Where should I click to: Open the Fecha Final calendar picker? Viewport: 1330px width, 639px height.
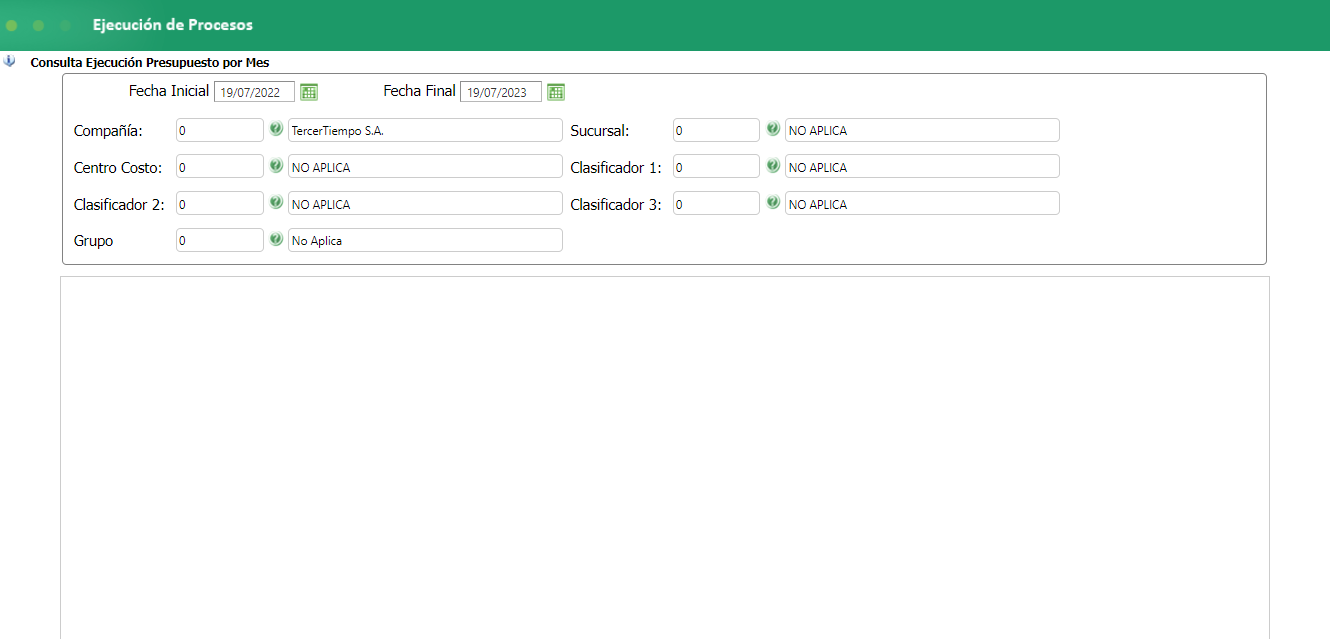pos(556,92)
